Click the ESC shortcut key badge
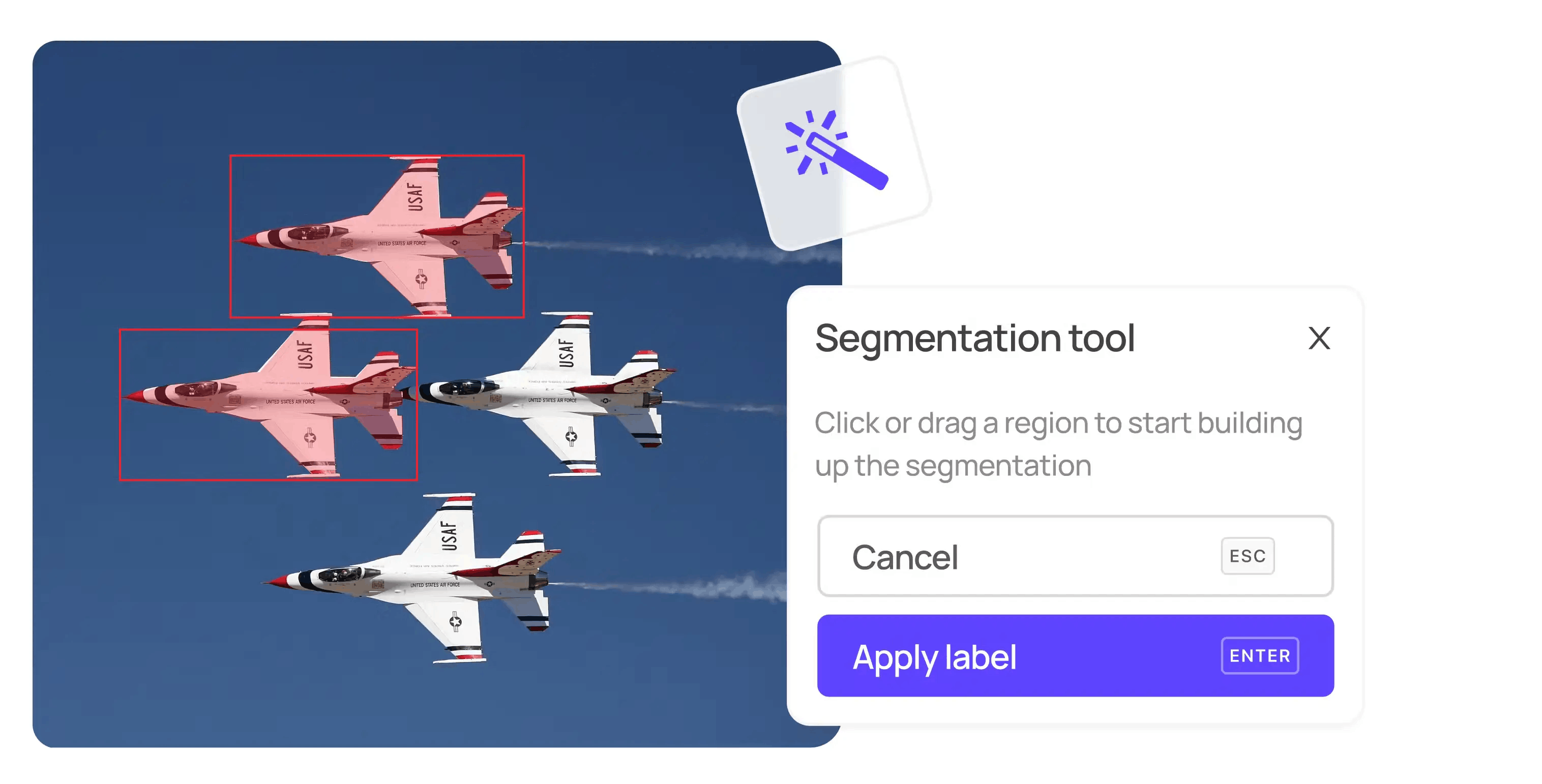Viewport: 1542px width, 784px height. (x=1248, y=556)
